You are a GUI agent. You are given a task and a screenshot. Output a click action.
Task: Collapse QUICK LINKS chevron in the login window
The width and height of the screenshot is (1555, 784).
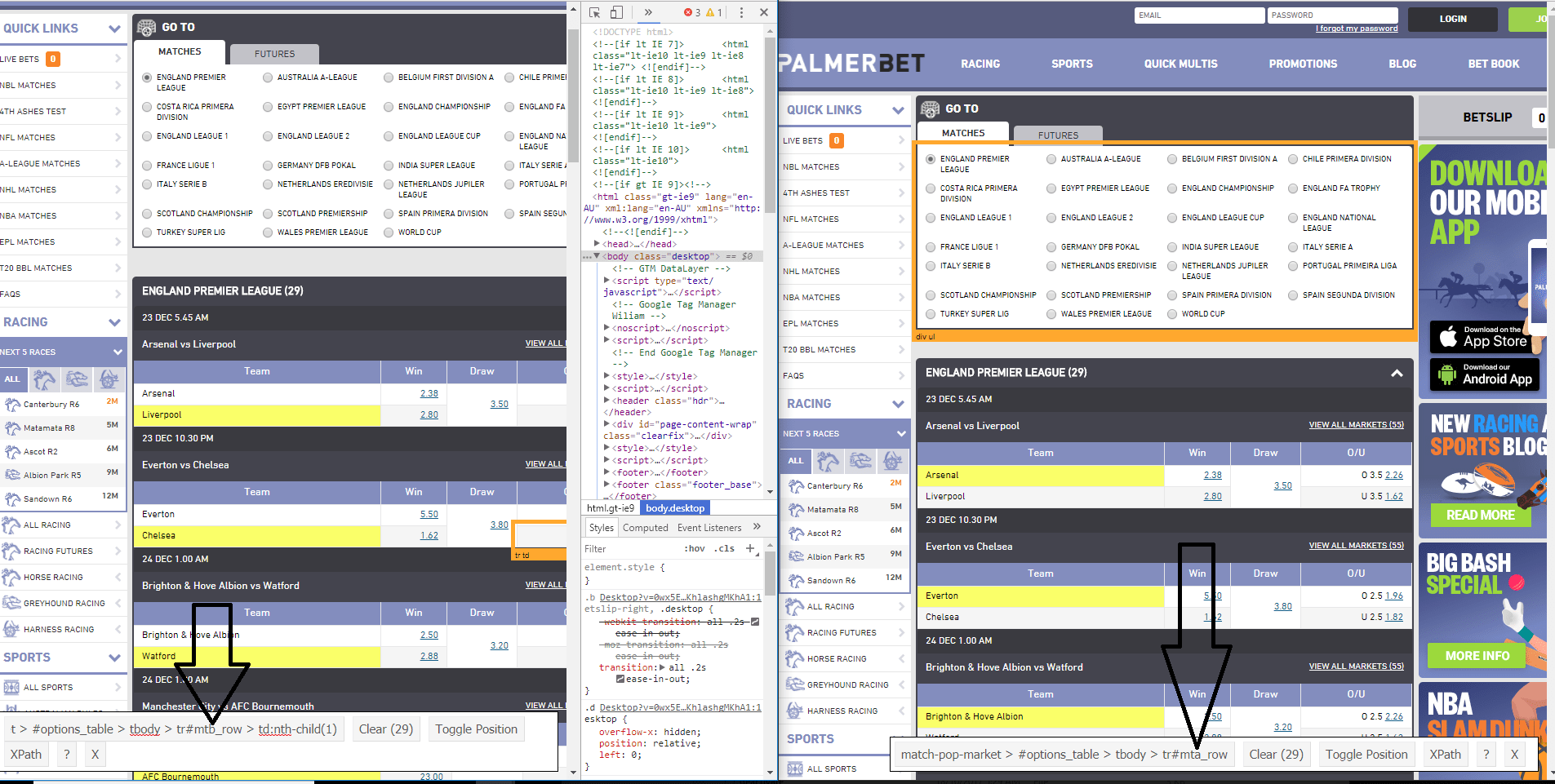point(899,110)
